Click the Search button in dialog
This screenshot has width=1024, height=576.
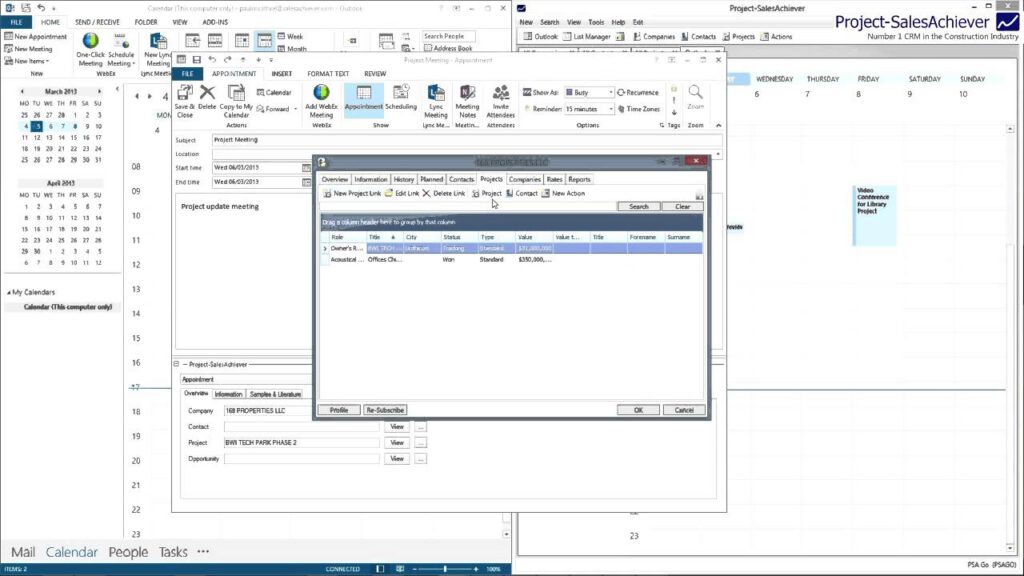[639, 206]
